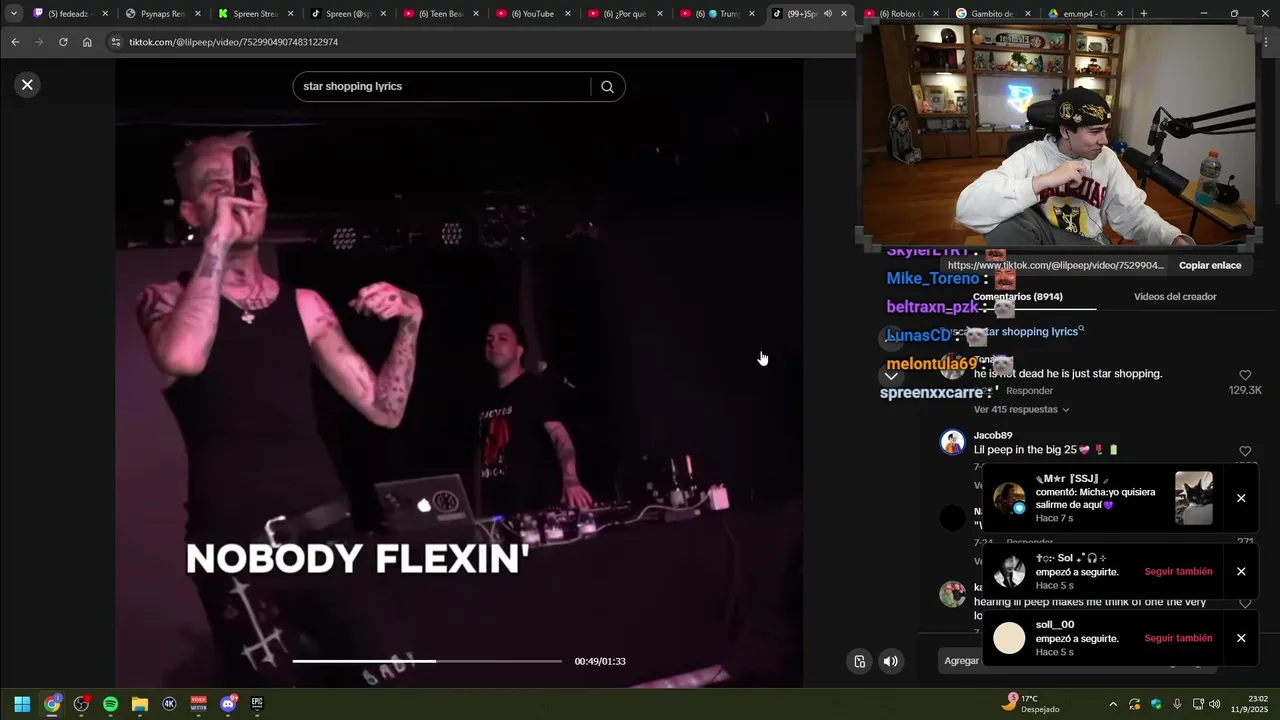The height and width of the screenshot is (720, 1280).
Task: Reload the page with refresh icon
Action: point(63,42)
